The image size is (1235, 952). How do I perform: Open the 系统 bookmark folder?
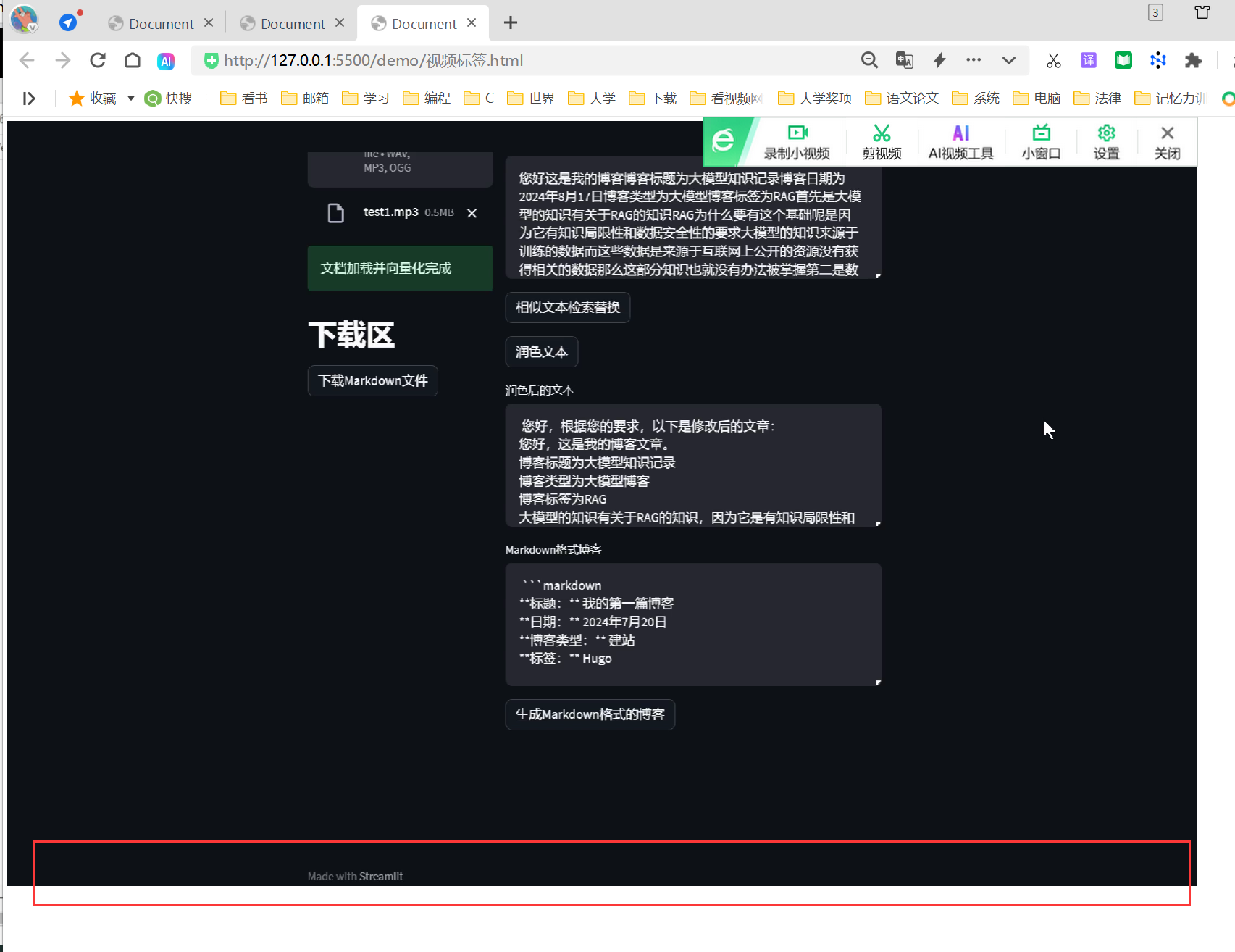point(976,98)
